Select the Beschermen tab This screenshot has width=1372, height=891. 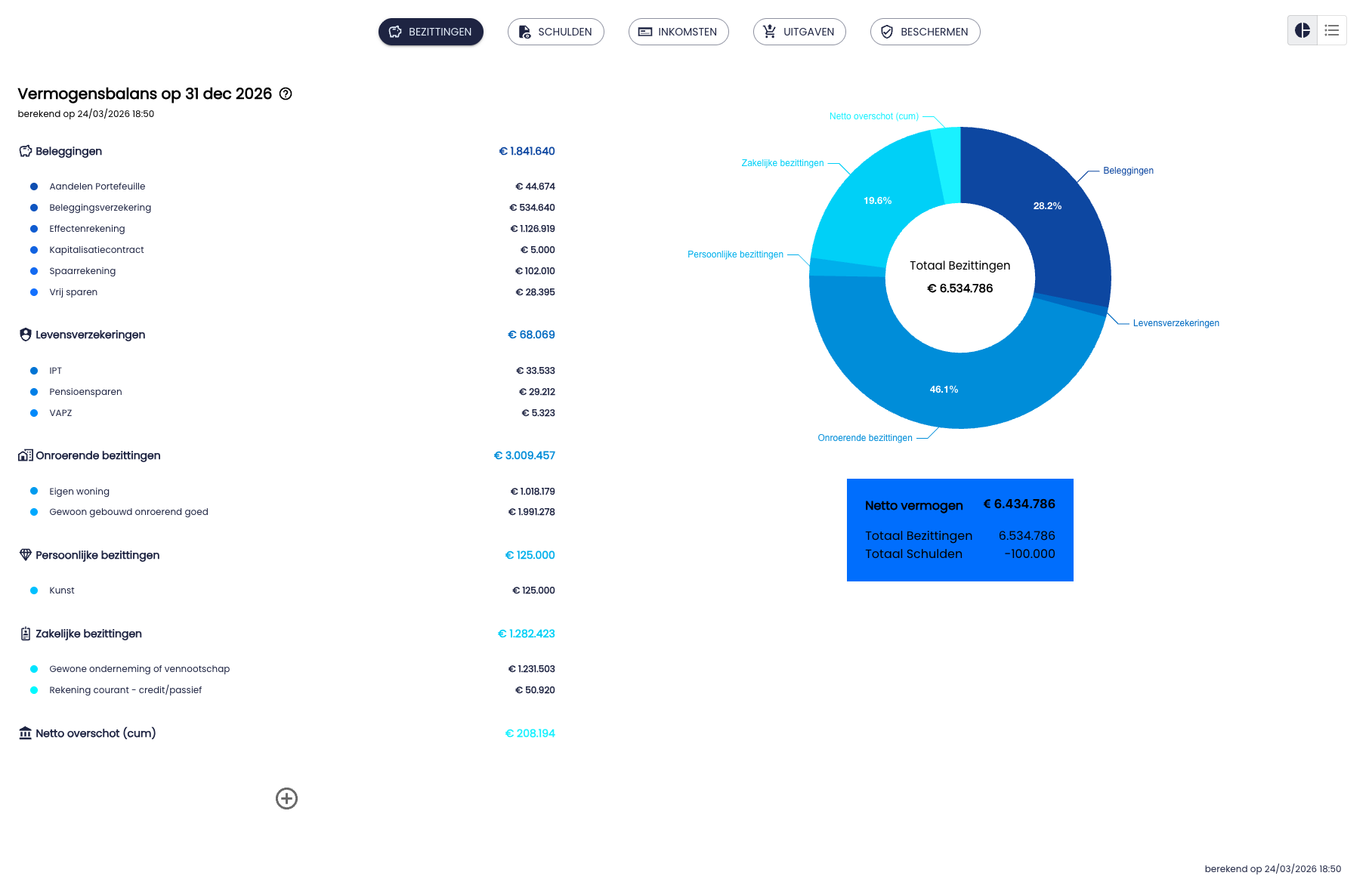pos(925,32)
